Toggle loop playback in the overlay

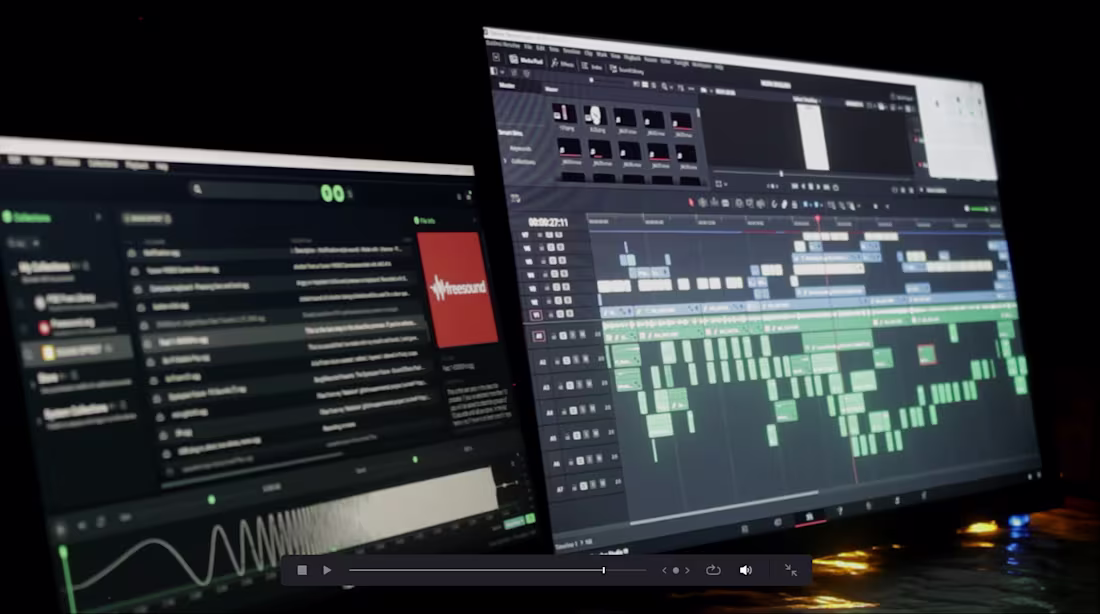pyautogui.click(x=713, y=570)
